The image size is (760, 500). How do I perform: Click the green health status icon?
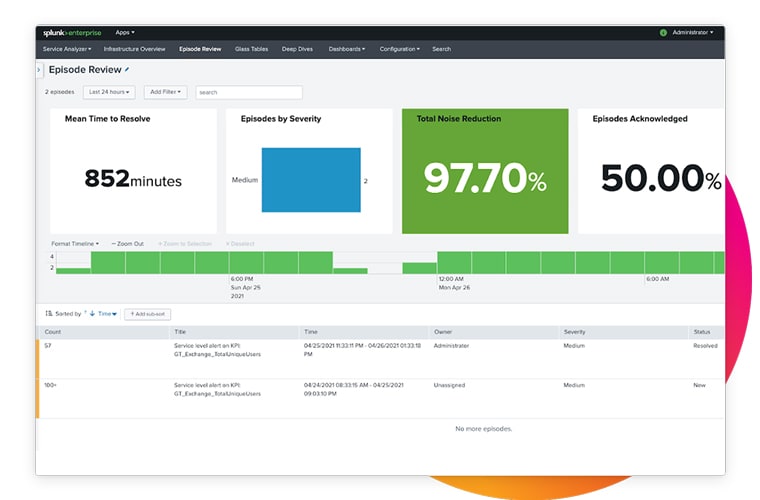(663, 32)
